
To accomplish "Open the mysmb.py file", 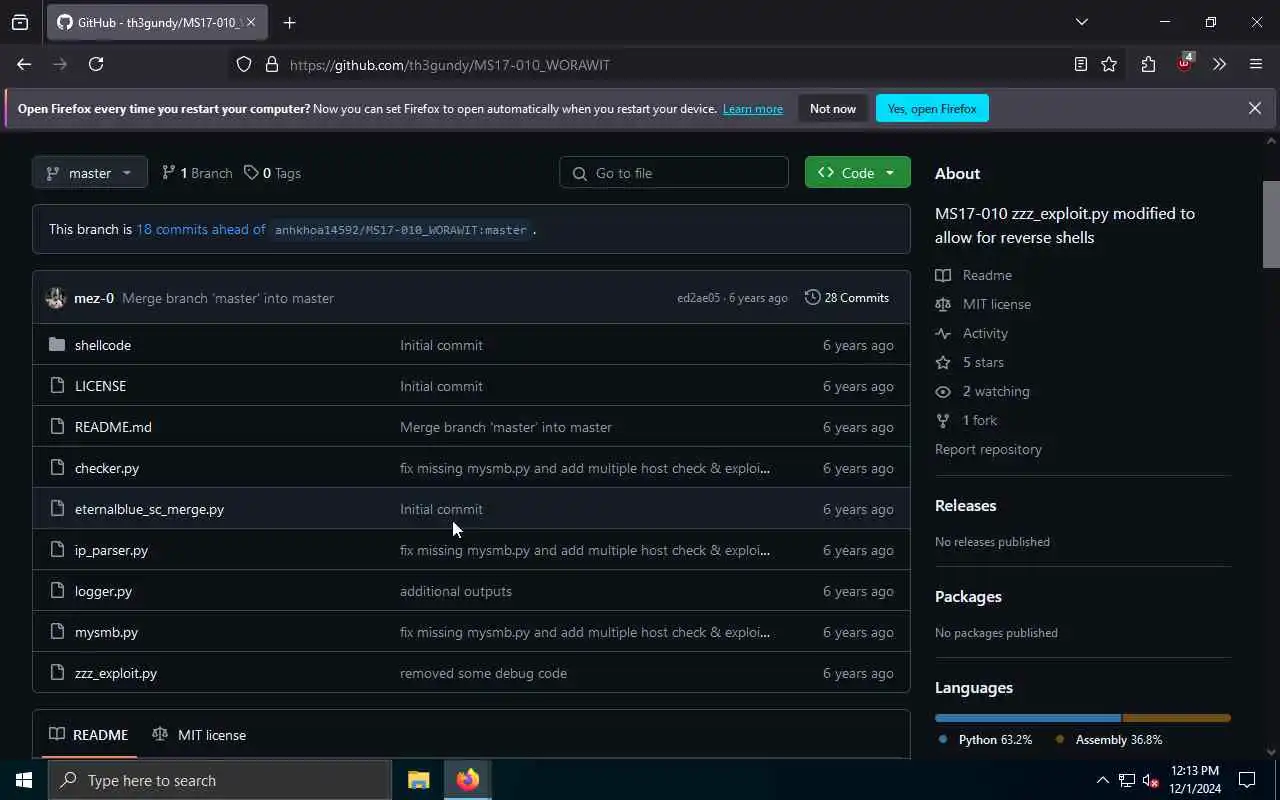I will coord(106,632).
